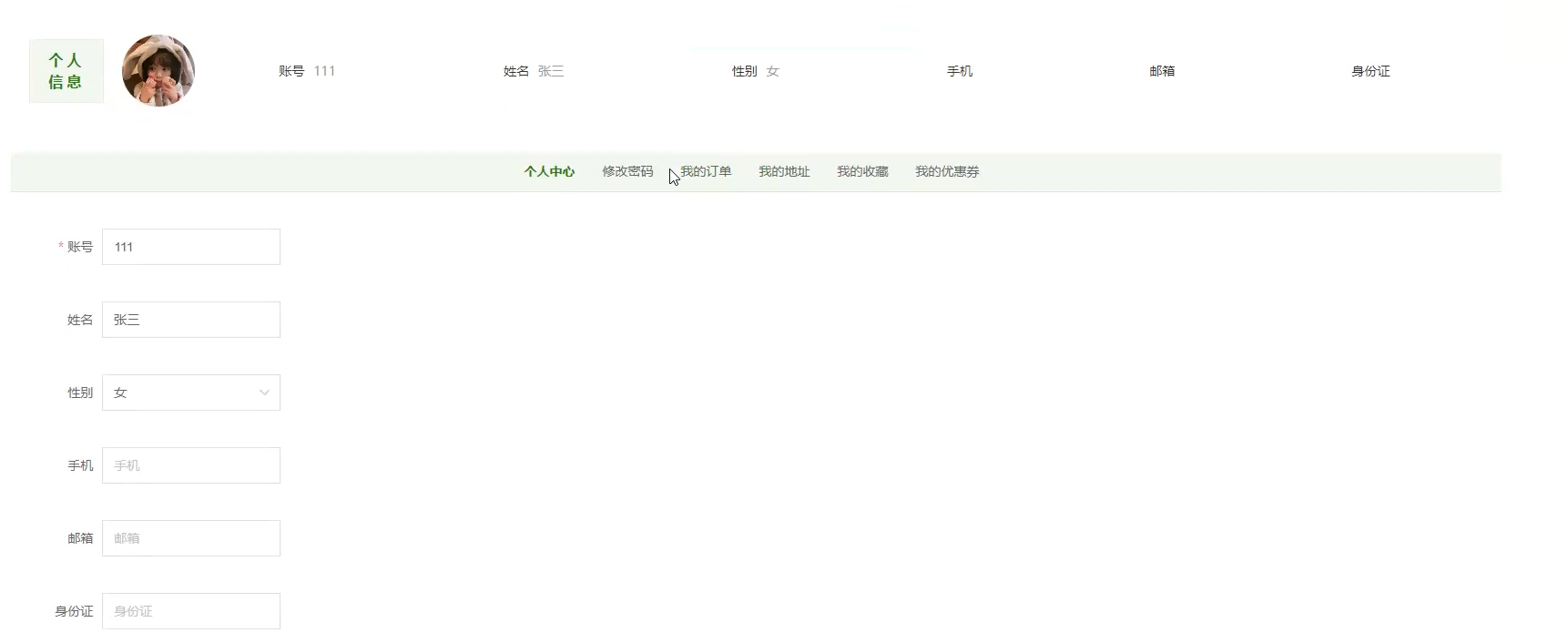
Task: Click the 姓名 form label
Action: pyautogui.click(x=80, y=320)
